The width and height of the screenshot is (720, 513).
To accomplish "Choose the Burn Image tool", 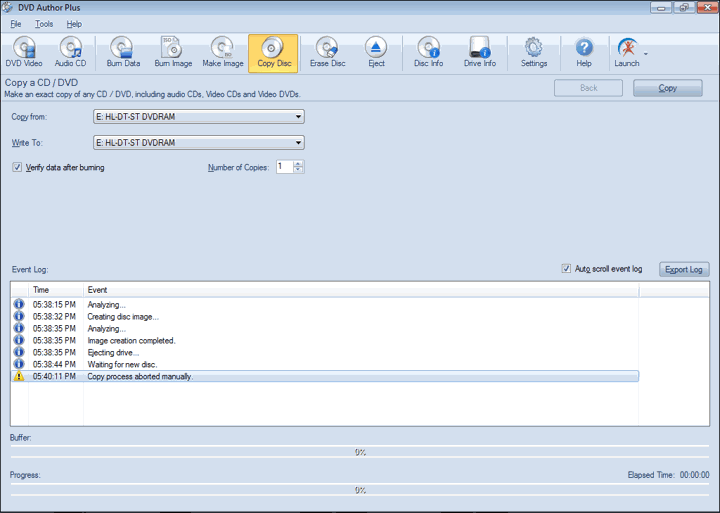I will (x=173, y=53).
